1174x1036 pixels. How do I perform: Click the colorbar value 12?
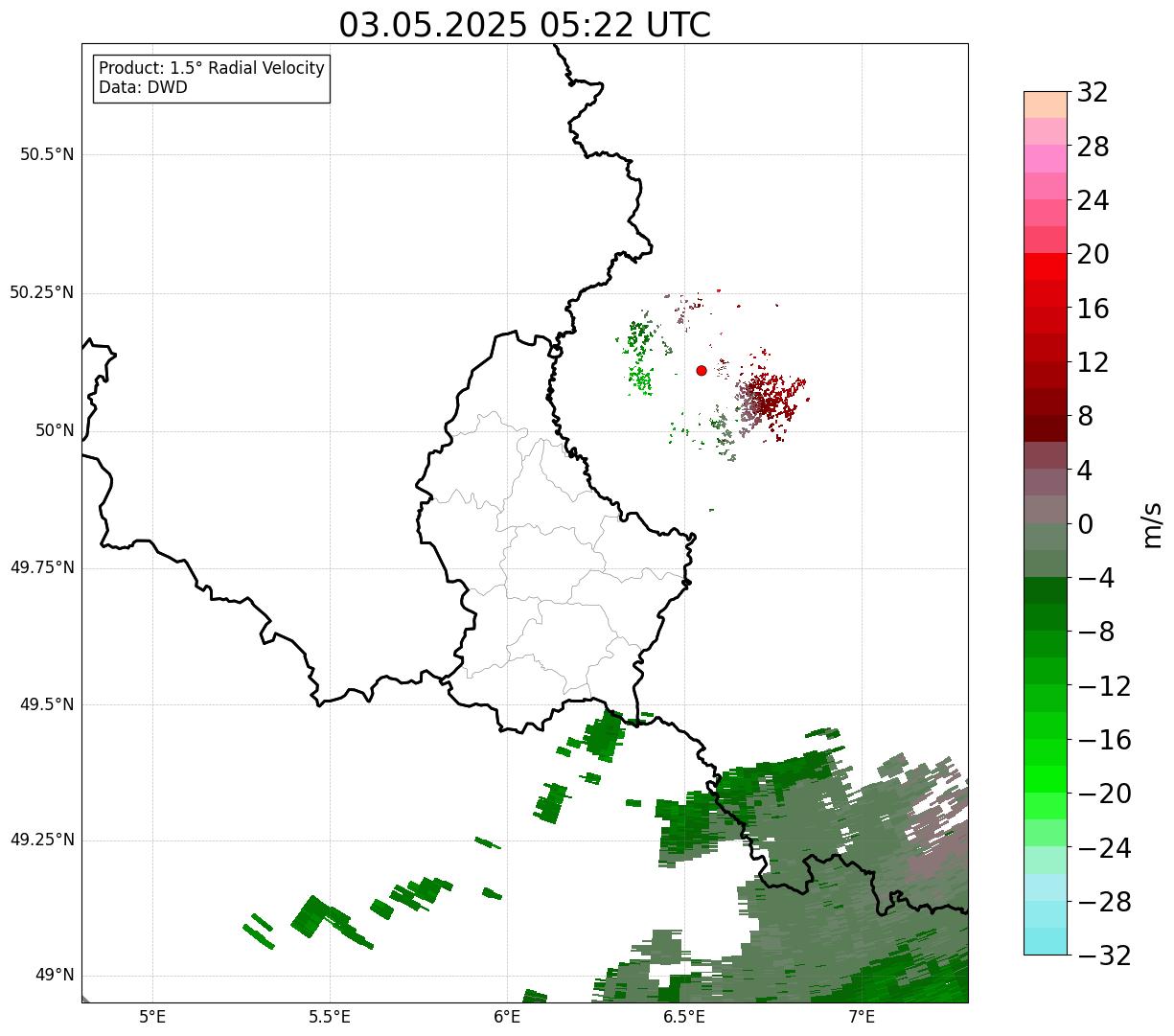[x=1093, y=362]
